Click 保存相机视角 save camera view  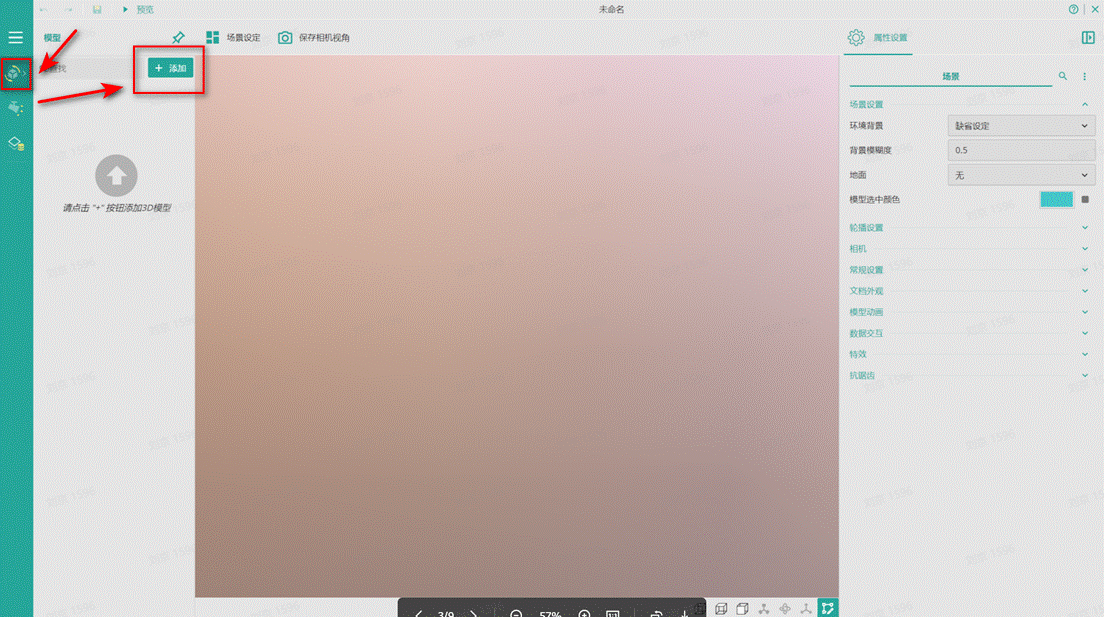click(x=314, y=37)
